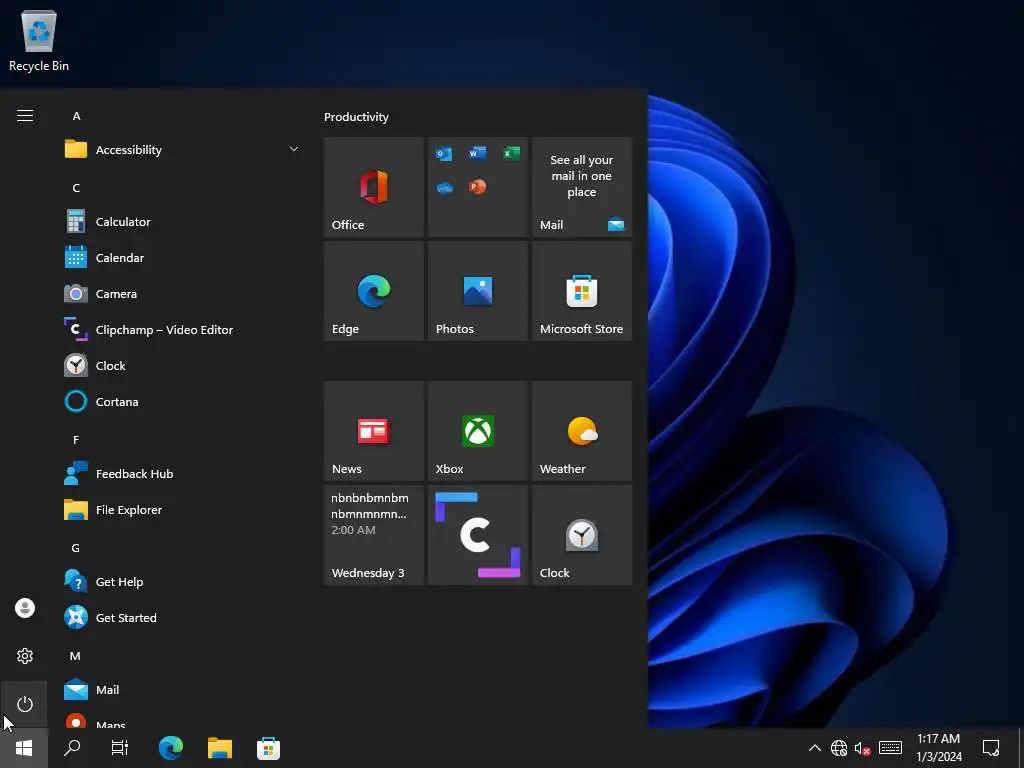Open Task View on the taskbar
Viewport: 1024px width, 768px height.
pyautogui.click(x=120, y=748)
